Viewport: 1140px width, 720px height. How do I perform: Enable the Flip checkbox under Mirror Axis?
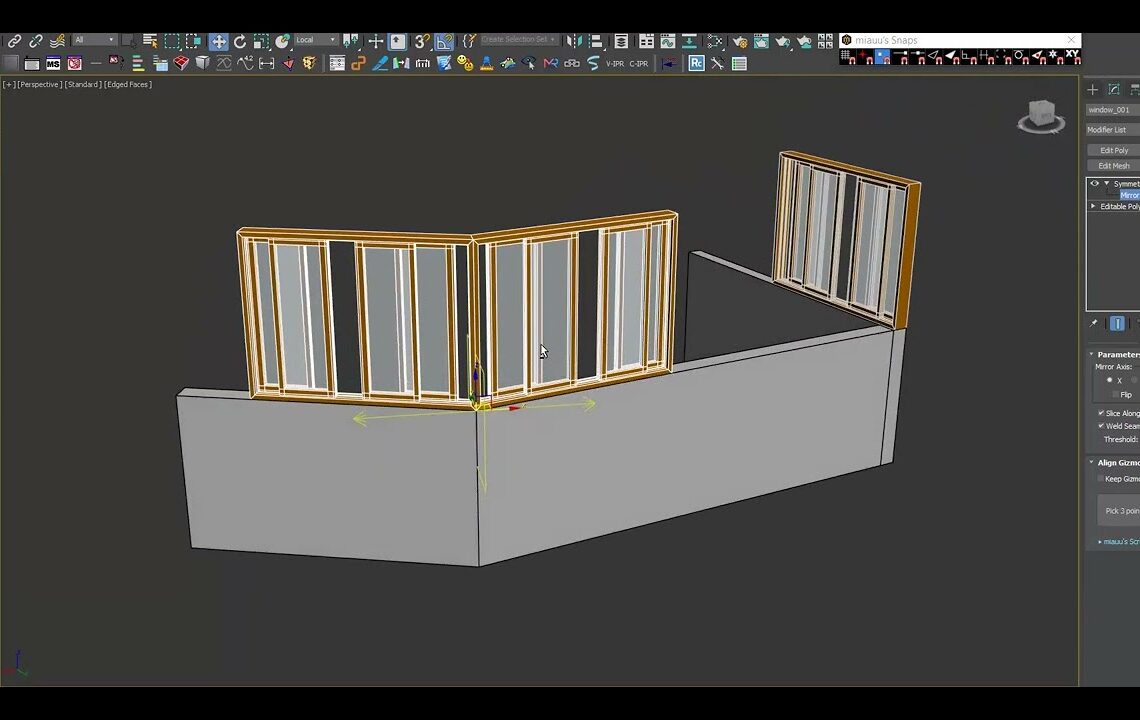pos(1115,394)
